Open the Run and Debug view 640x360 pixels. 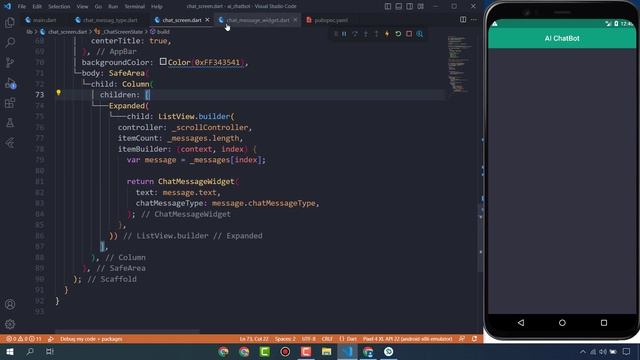pyautogui.click(x=10, y=83)
